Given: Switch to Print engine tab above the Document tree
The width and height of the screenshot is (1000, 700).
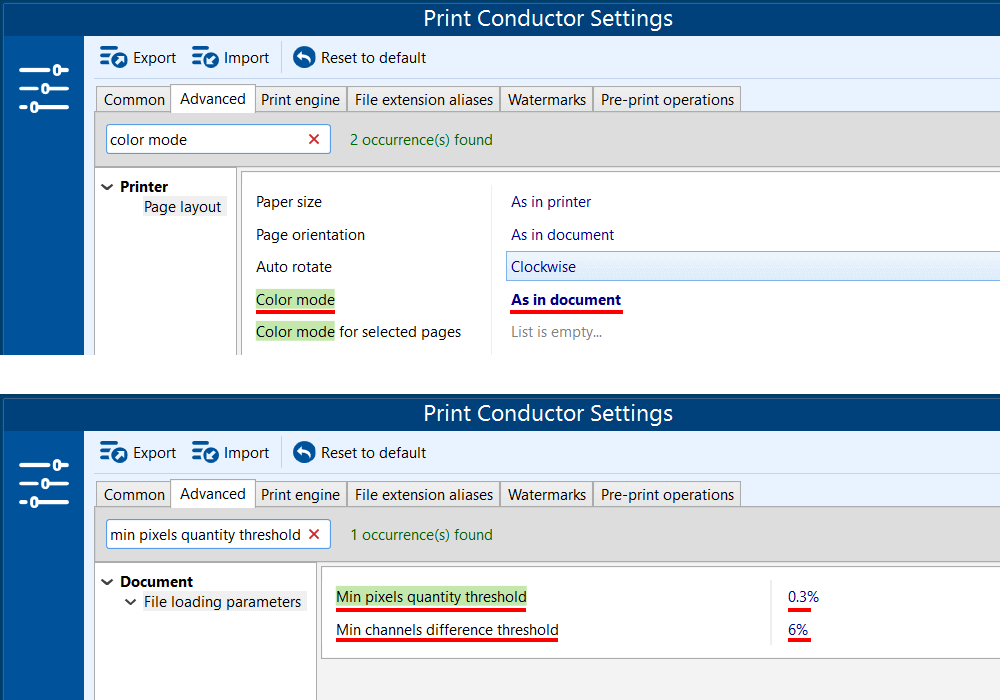Looking at the screenshot, I should tap(300, 495).
